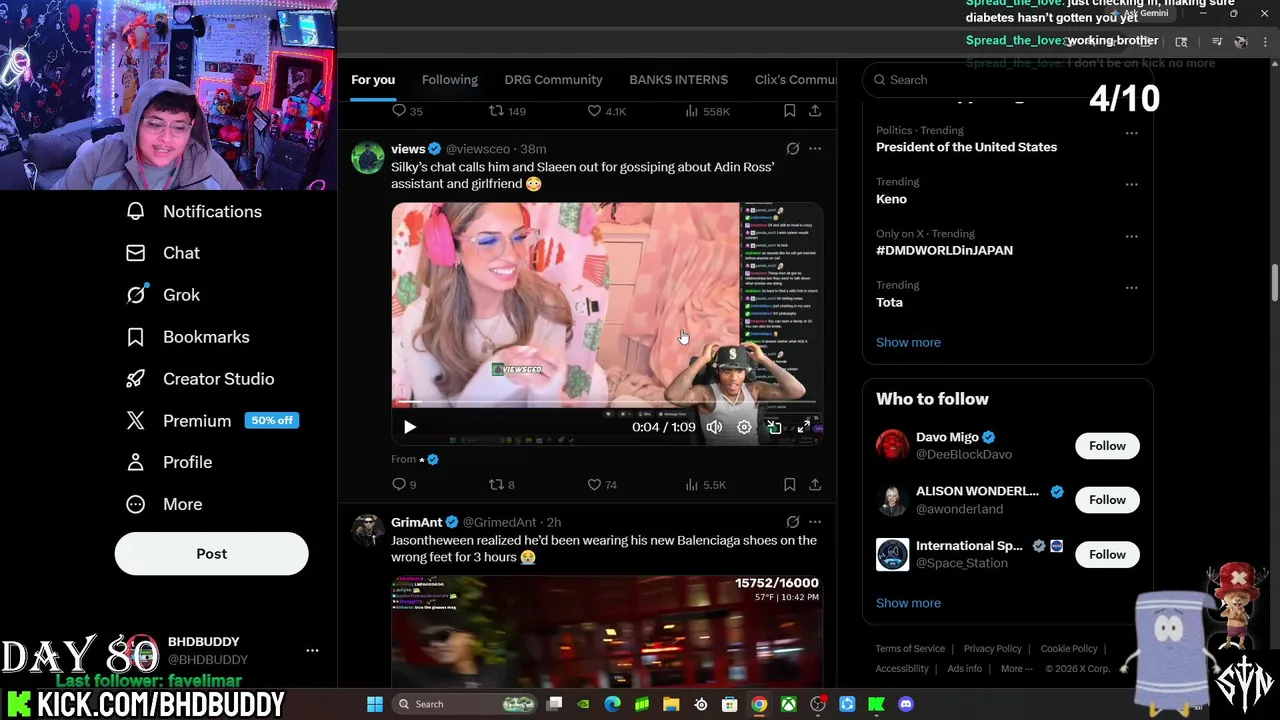
Task: Repost the post with 149 reposts
Action: [x=496, y=111]
